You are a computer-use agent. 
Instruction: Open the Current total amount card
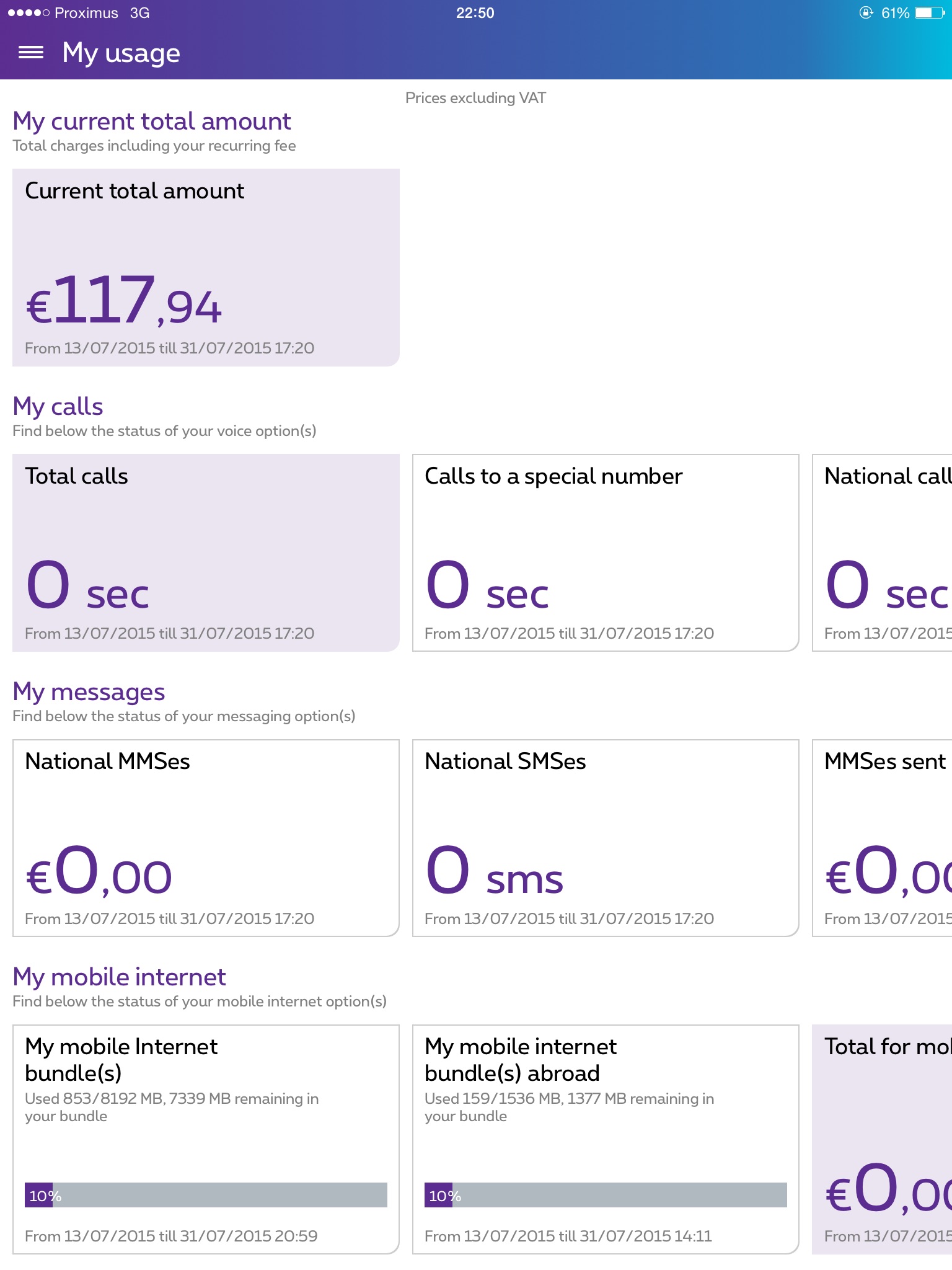206,267
